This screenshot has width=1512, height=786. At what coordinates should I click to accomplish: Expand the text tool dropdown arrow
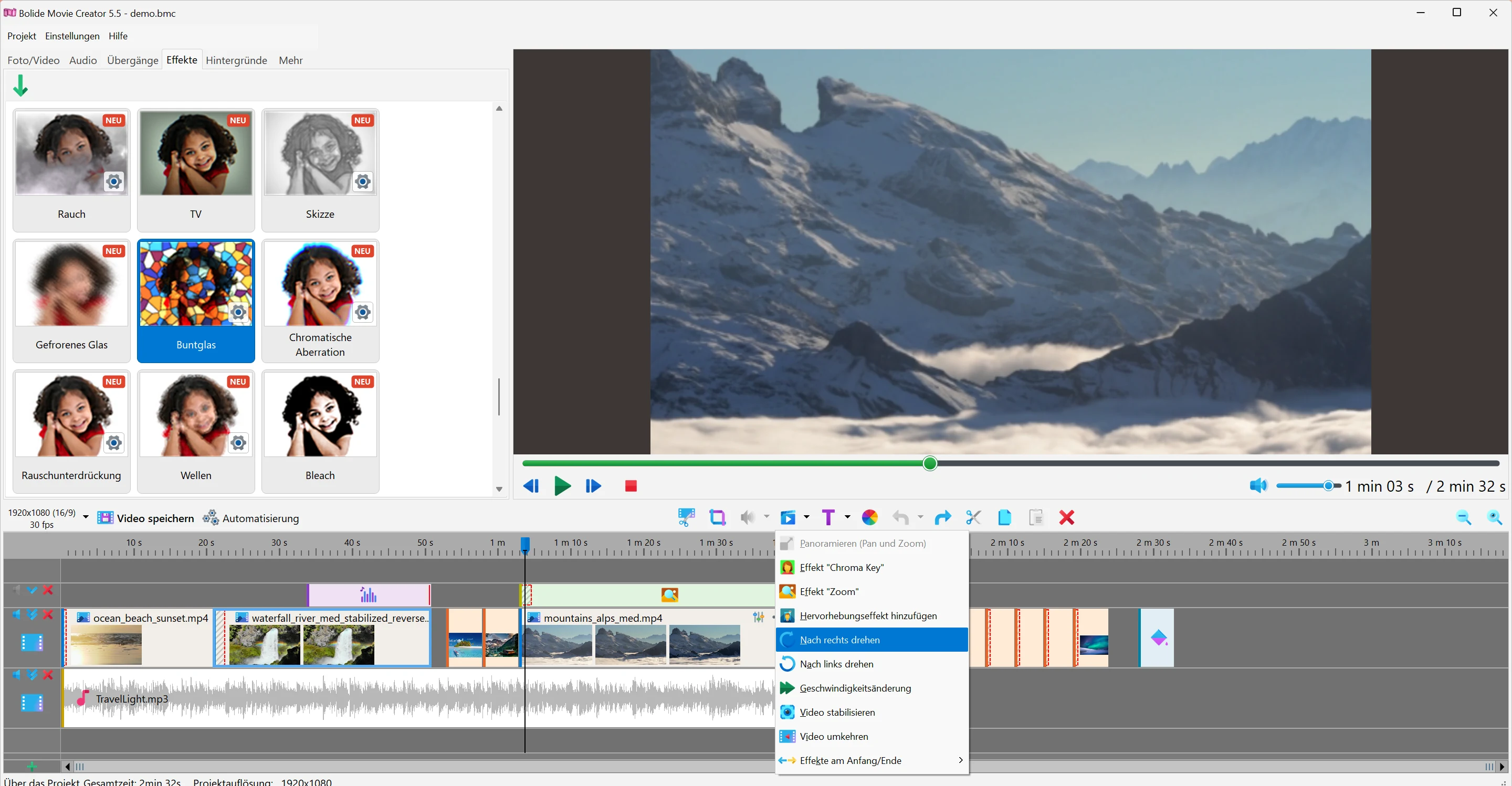847,517
